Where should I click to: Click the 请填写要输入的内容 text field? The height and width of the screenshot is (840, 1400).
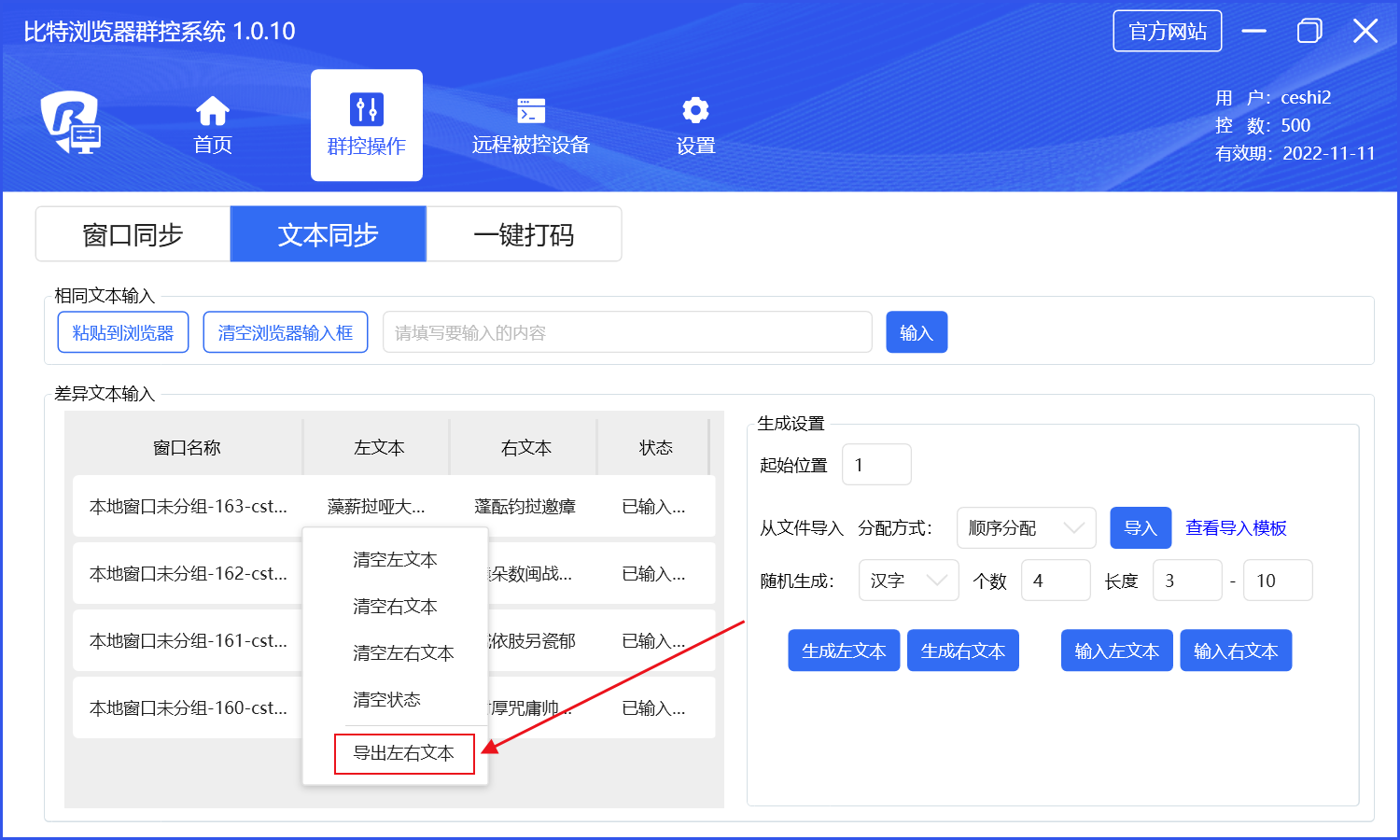click(x=626, y=333)
